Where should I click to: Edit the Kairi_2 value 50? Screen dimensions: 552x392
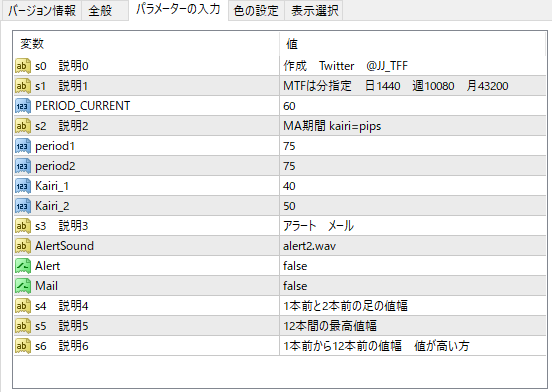pyautogui.click(x=413, y=206)
